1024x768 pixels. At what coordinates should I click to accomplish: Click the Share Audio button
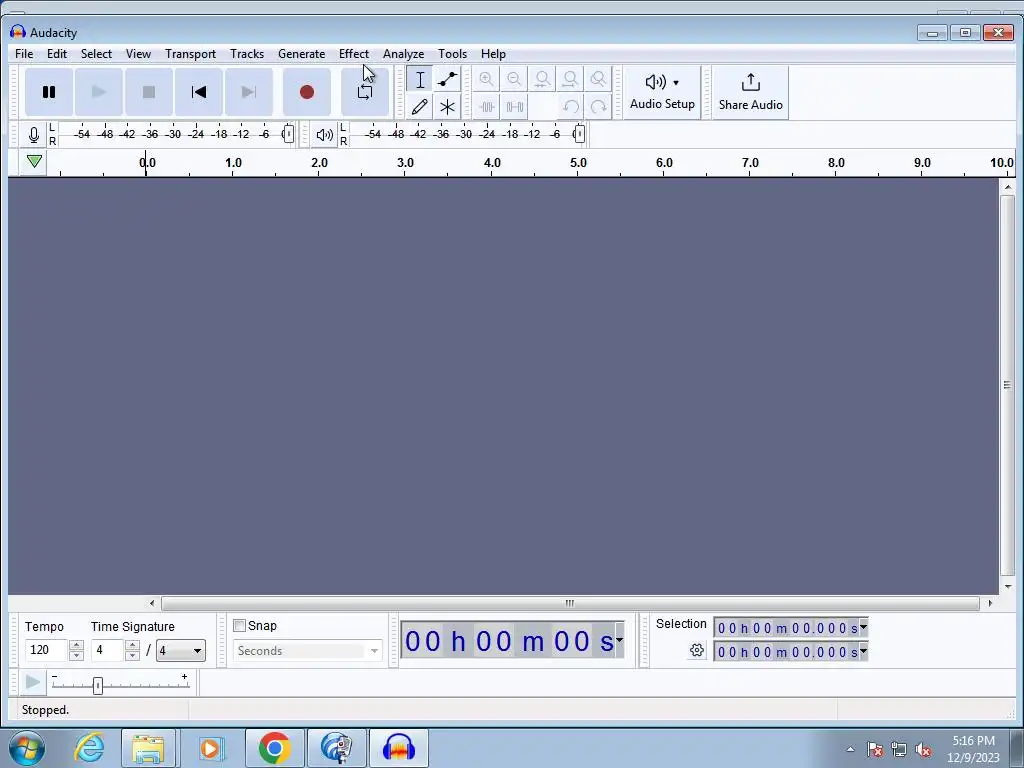750,92
